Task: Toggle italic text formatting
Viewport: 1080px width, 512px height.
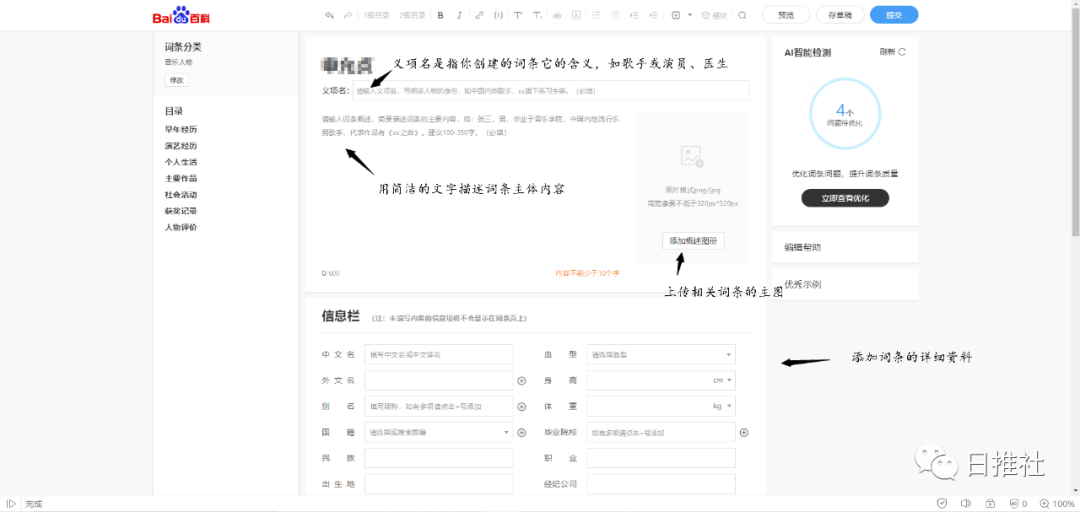Action: (459, 15)
